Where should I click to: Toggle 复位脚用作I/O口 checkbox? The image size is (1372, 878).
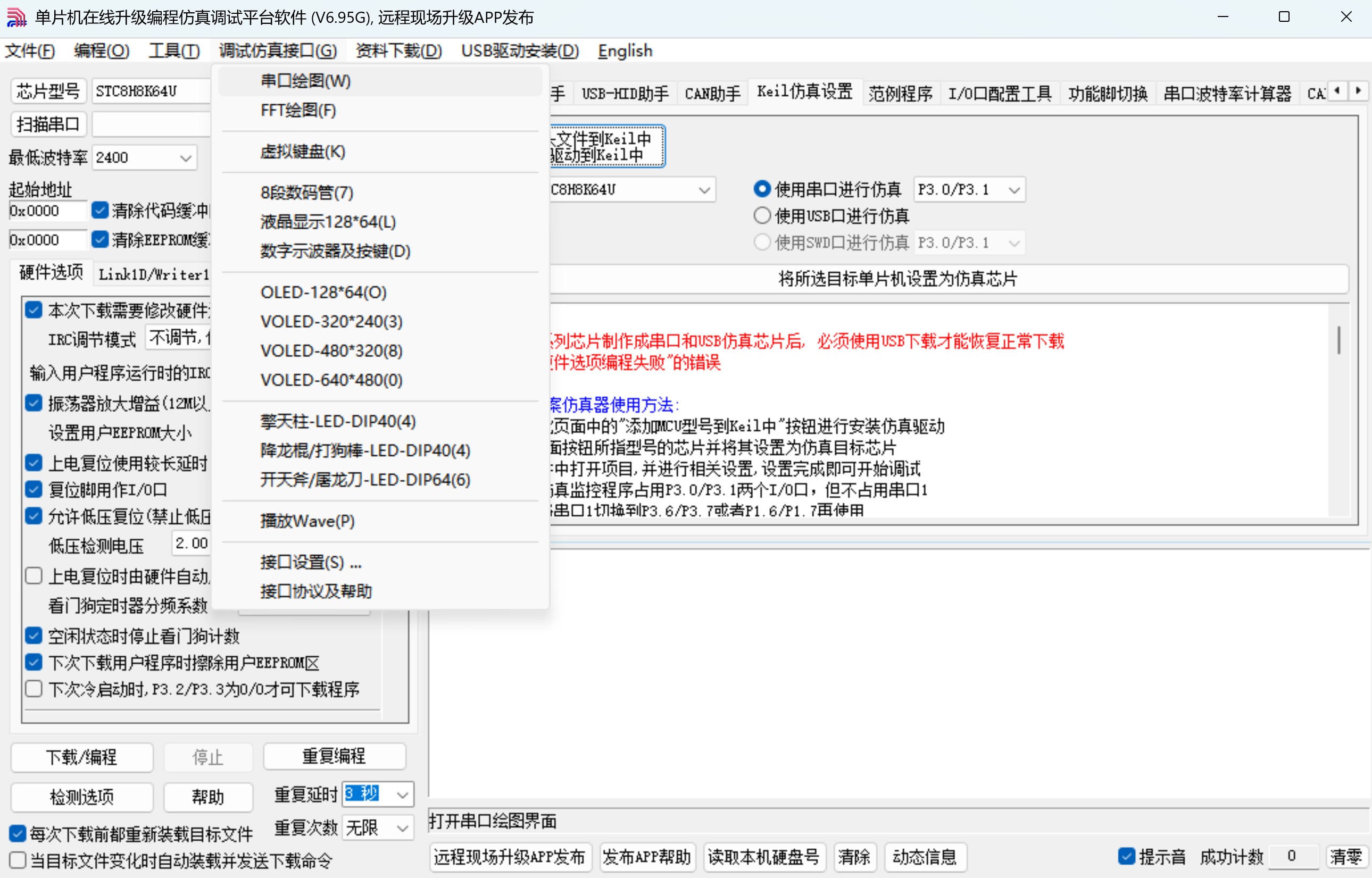coord(34,489)
